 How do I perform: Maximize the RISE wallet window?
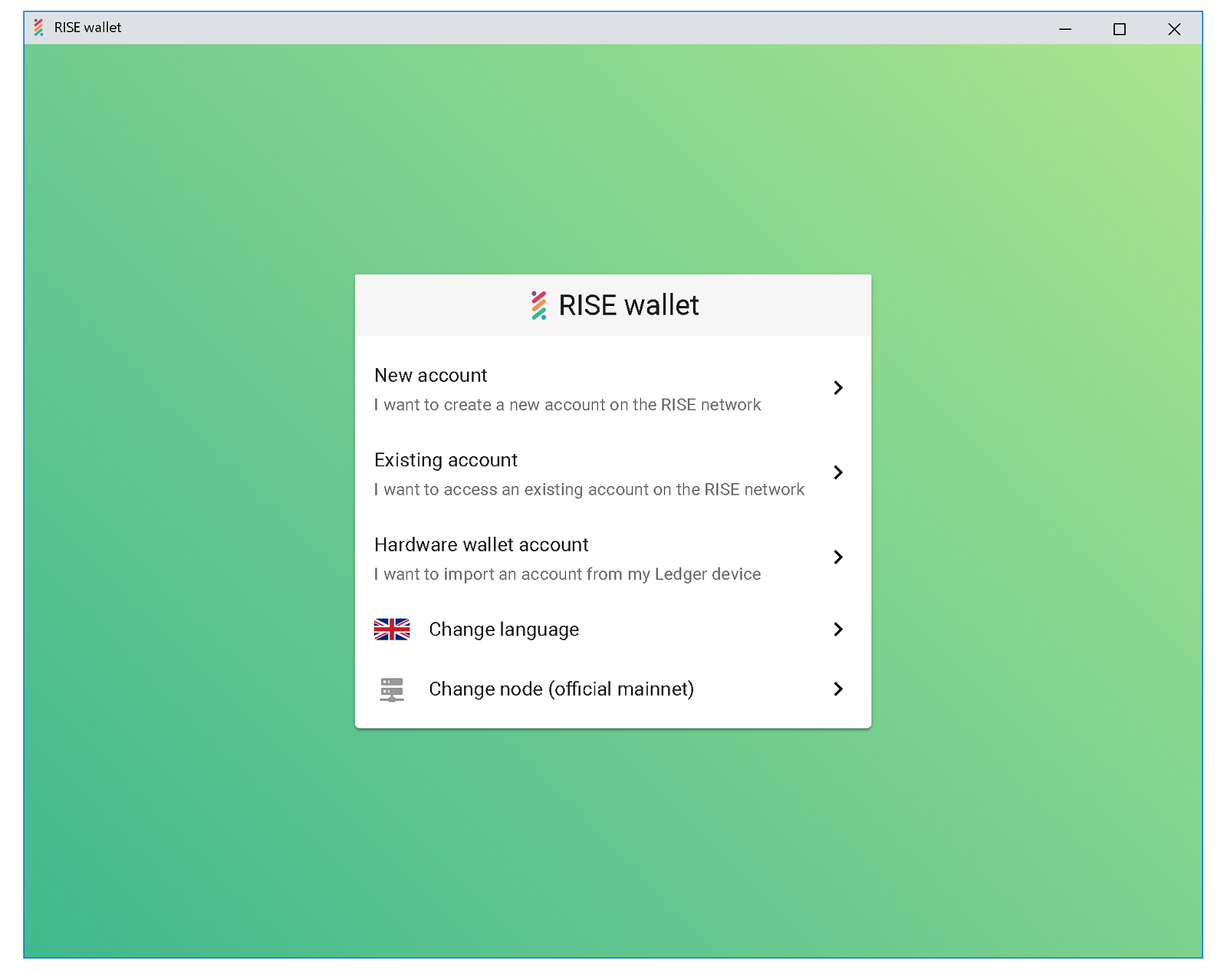[x=1120, y=29]
